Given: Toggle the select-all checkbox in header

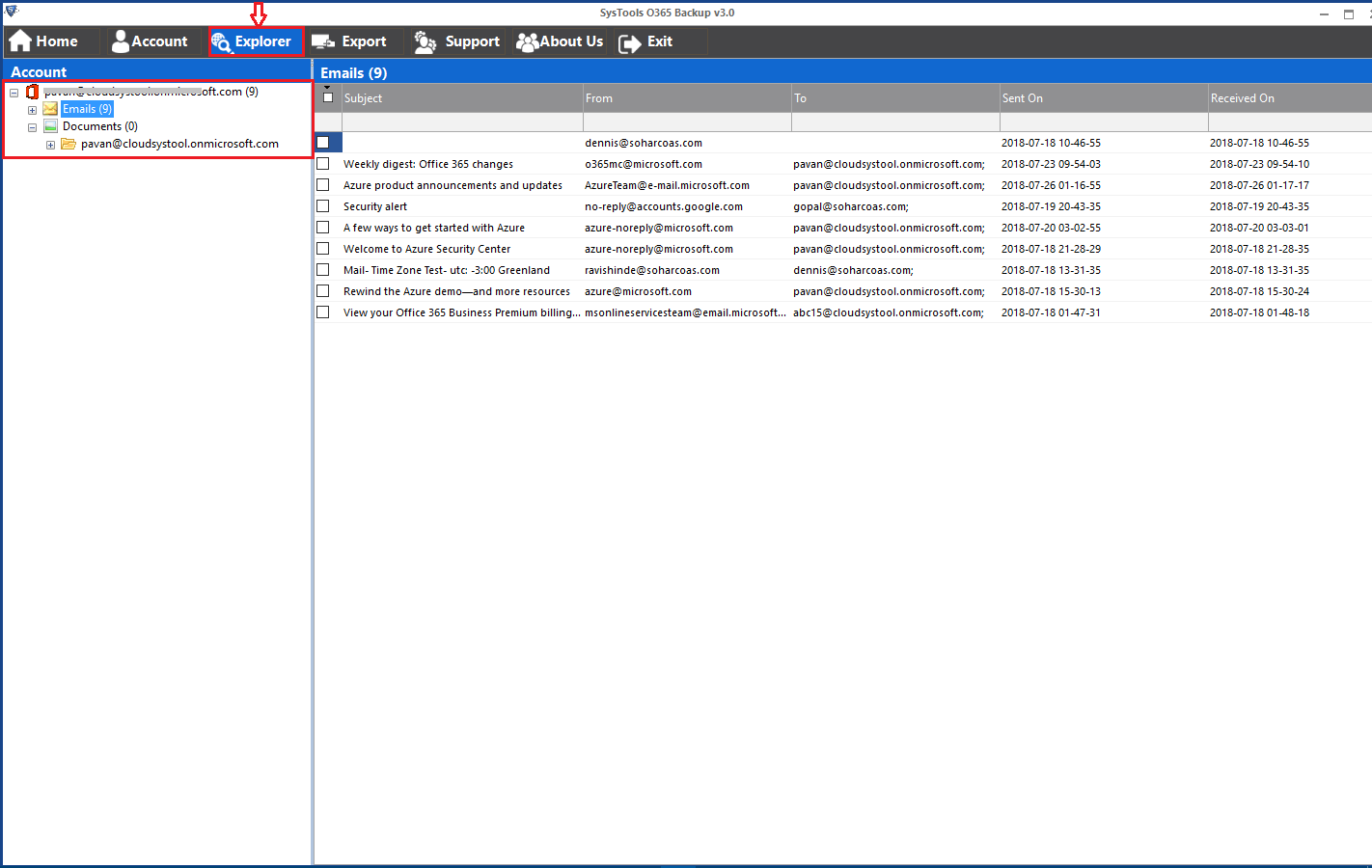Looking at the screenshot, I should point(328,97).
